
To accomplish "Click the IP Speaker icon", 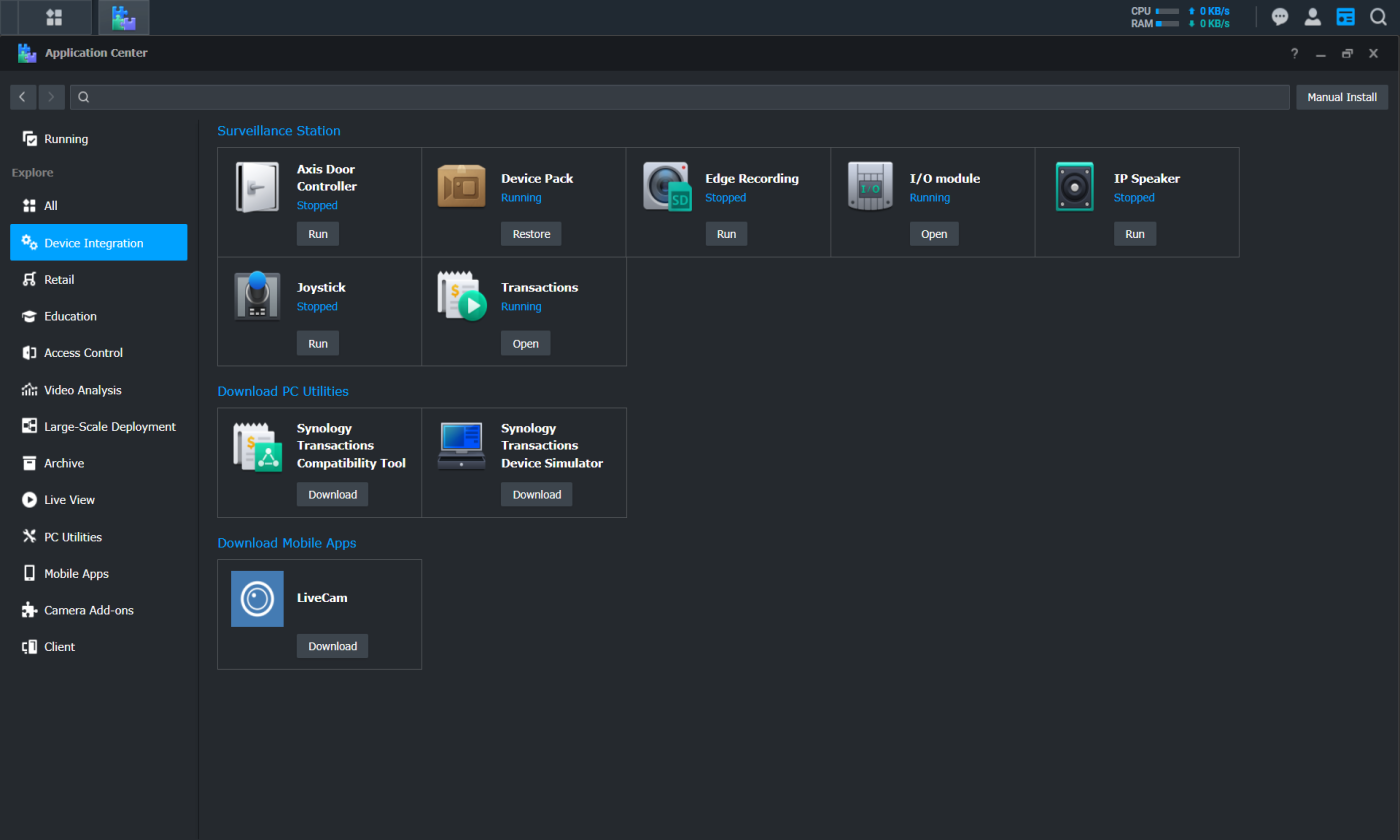I will coord(1075,187).
